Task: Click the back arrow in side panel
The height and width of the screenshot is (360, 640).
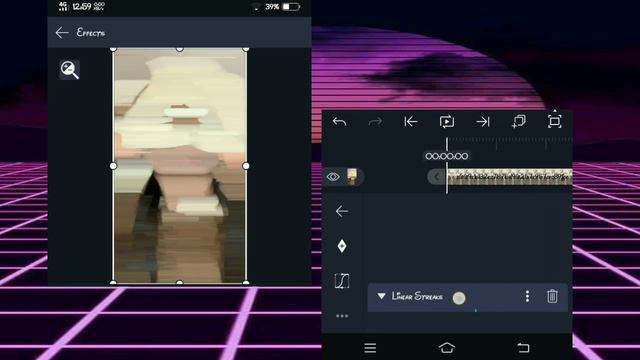Action: pos(342,211)
